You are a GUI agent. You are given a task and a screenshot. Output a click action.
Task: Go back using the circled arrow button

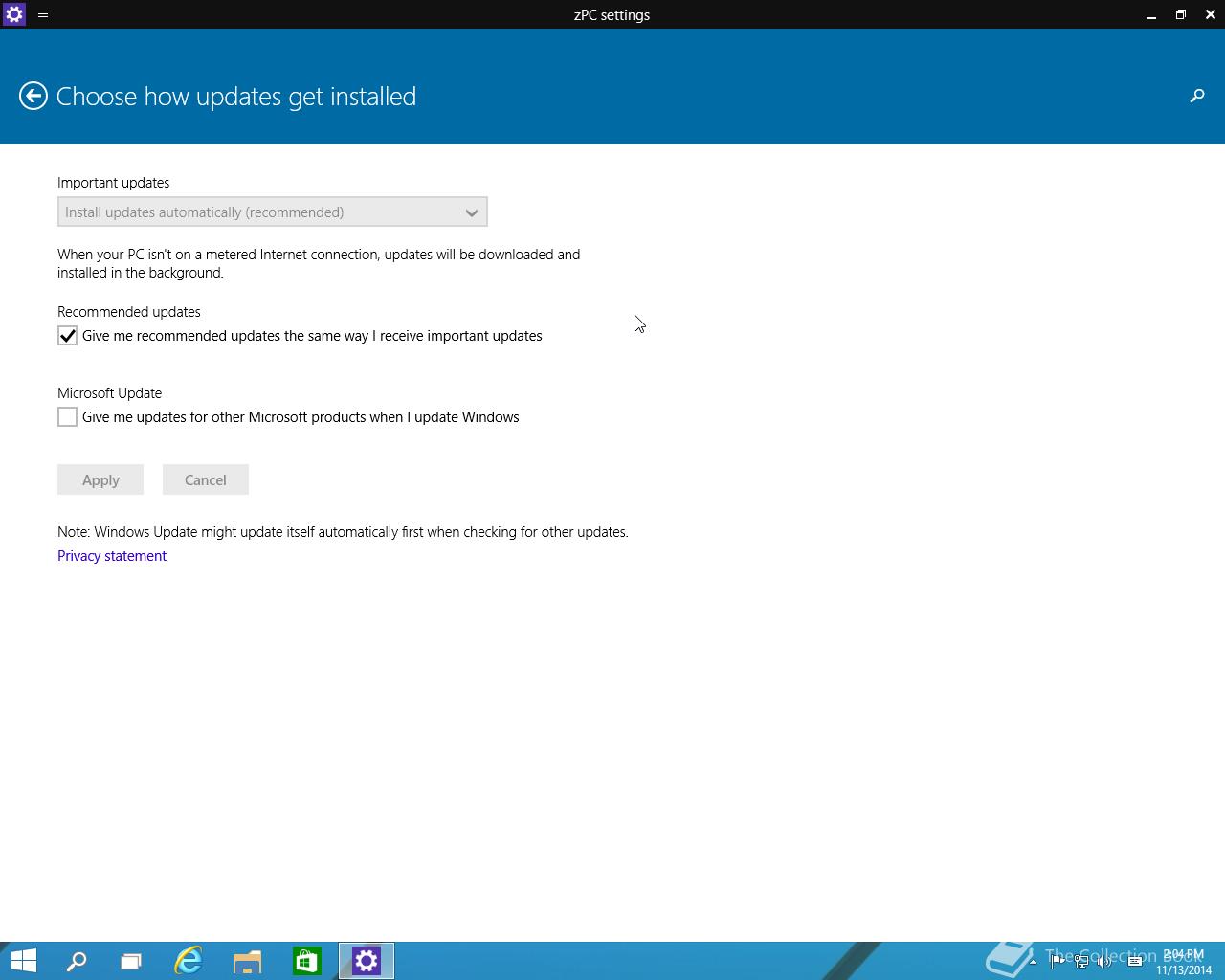tap(33, 96)
